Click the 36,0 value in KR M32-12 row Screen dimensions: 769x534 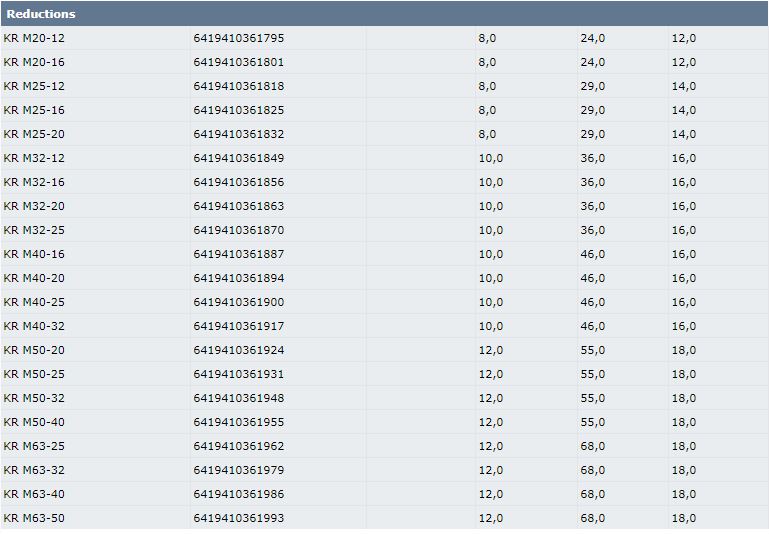tap(592, 158)
